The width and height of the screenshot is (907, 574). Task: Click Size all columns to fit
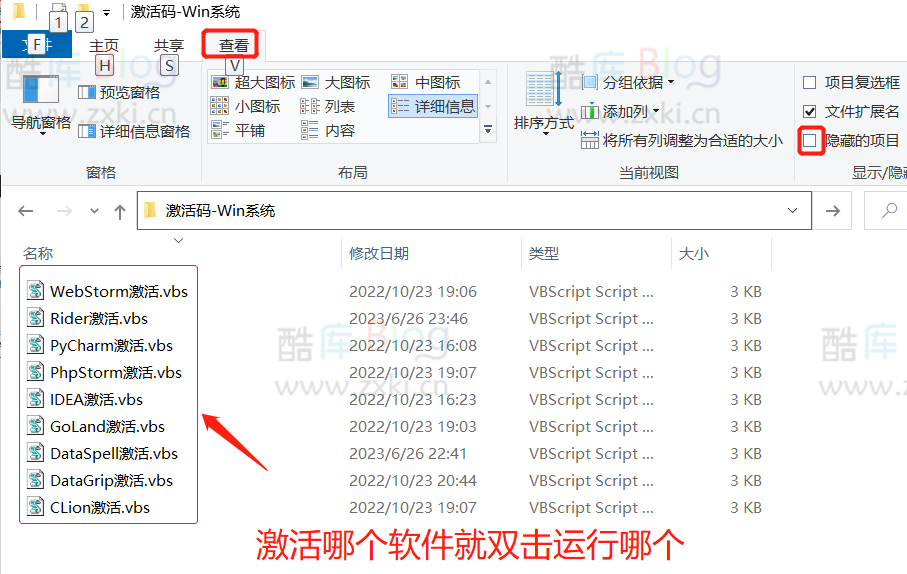pos(684,141)
